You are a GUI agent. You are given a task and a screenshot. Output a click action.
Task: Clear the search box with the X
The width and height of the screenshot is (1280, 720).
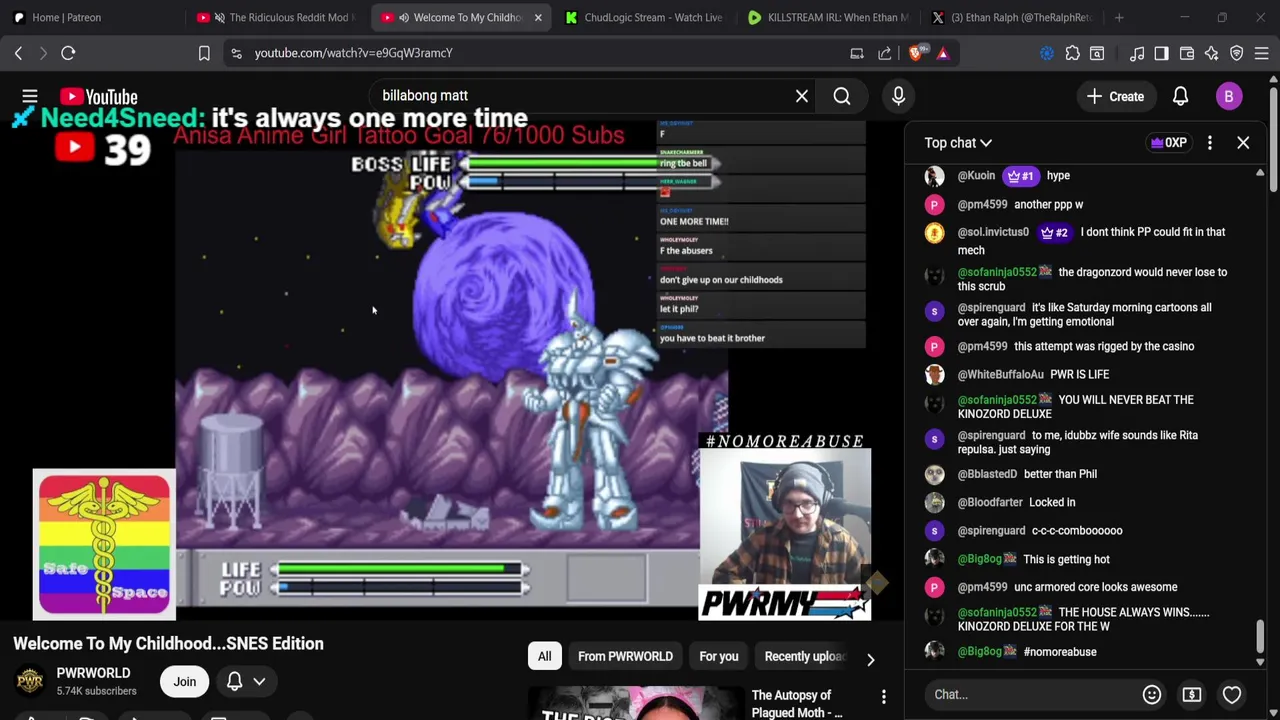(x=802, y=96)
